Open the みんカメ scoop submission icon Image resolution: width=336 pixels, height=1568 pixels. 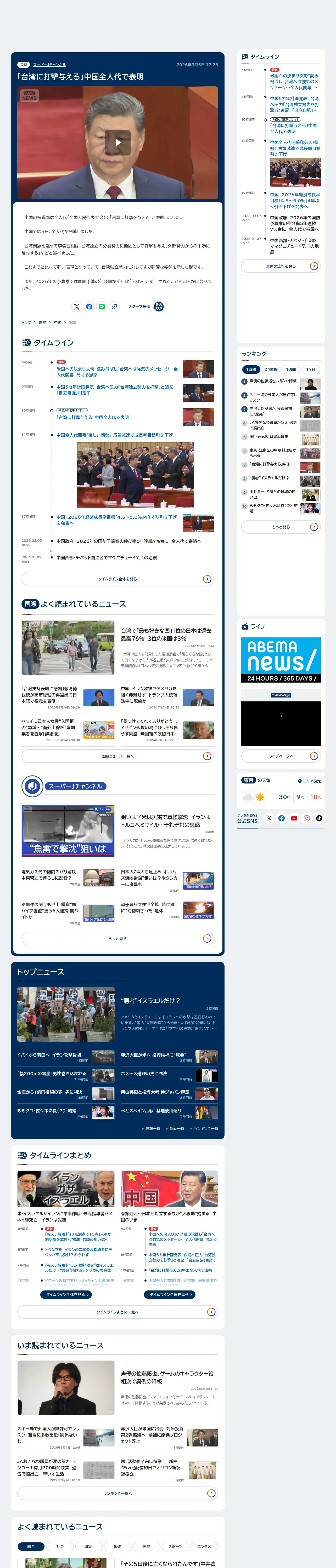[159, 307]
